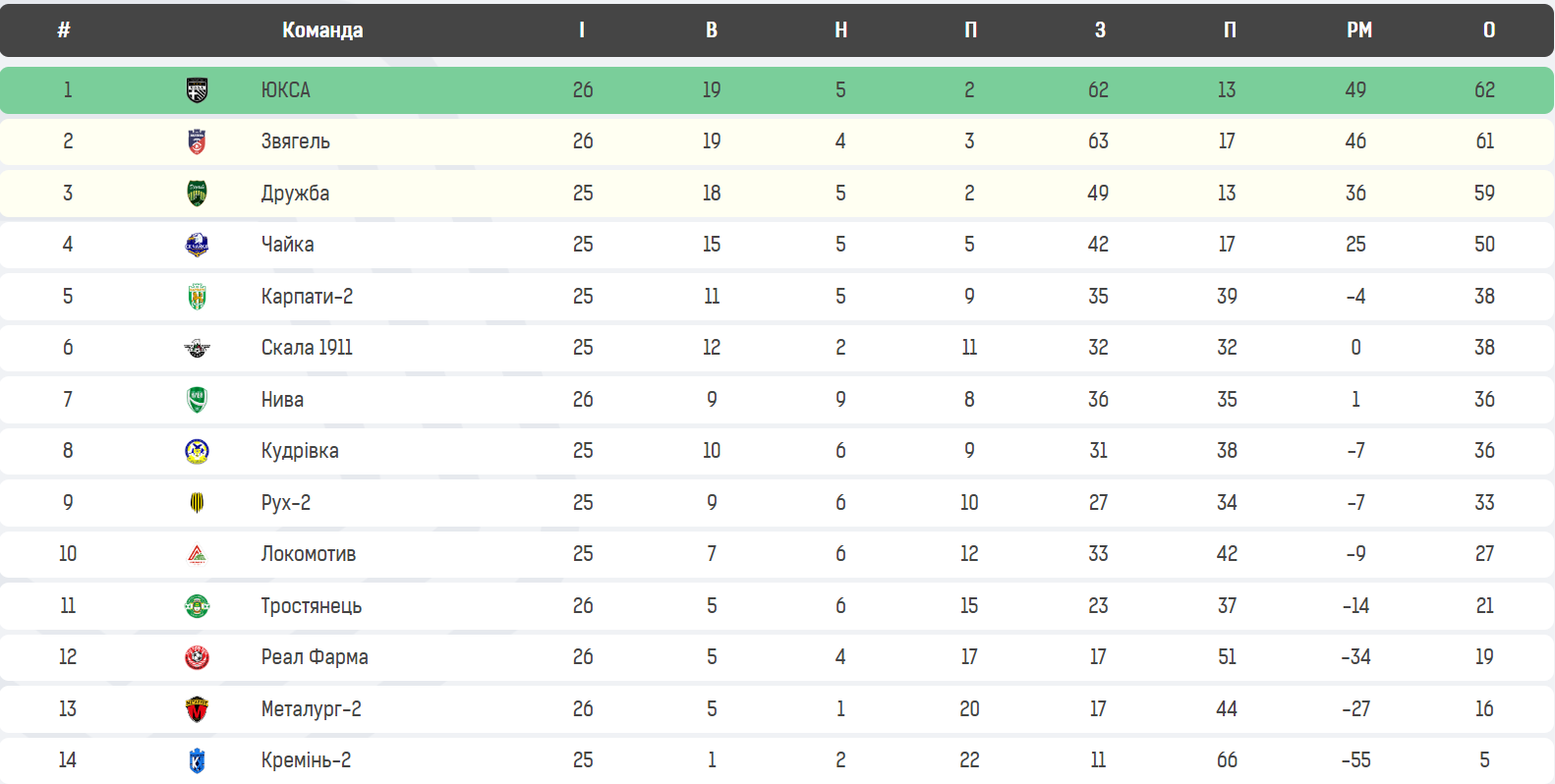Select the Рух-2 striped crest
1555x784 pixels.
197,503
